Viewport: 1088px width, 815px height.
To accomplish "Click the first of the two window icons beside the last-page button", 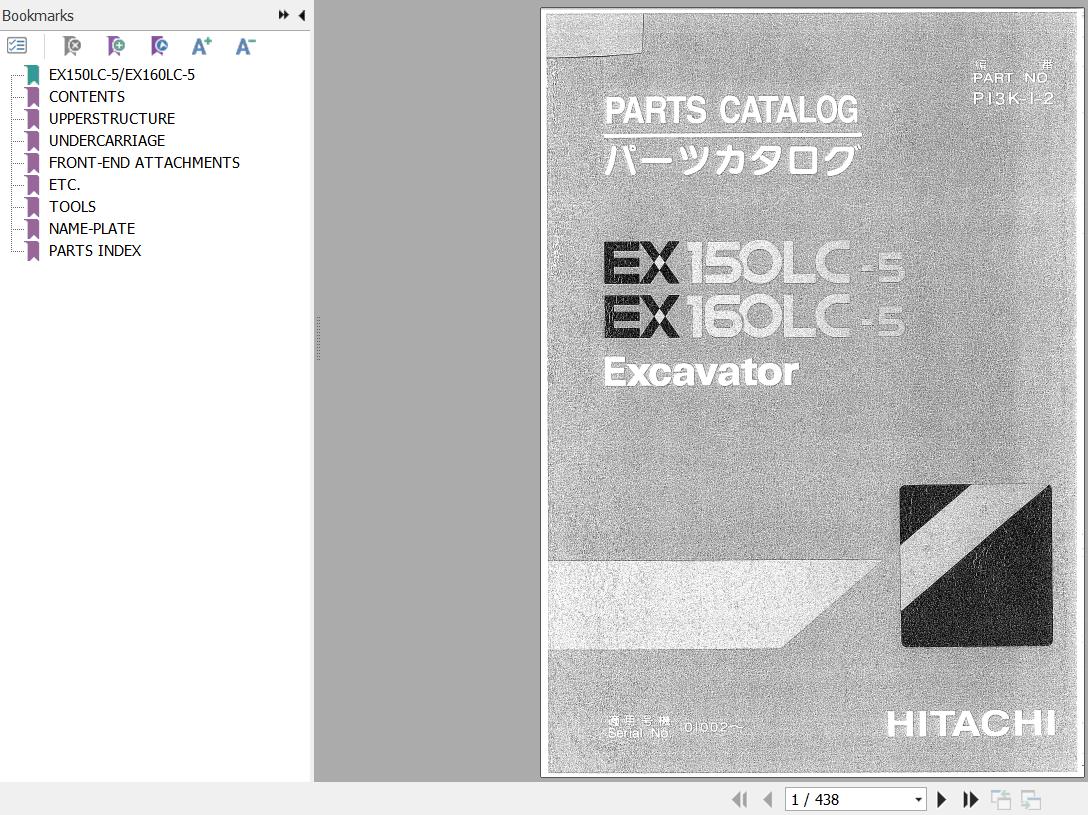I will point(1001,800).
